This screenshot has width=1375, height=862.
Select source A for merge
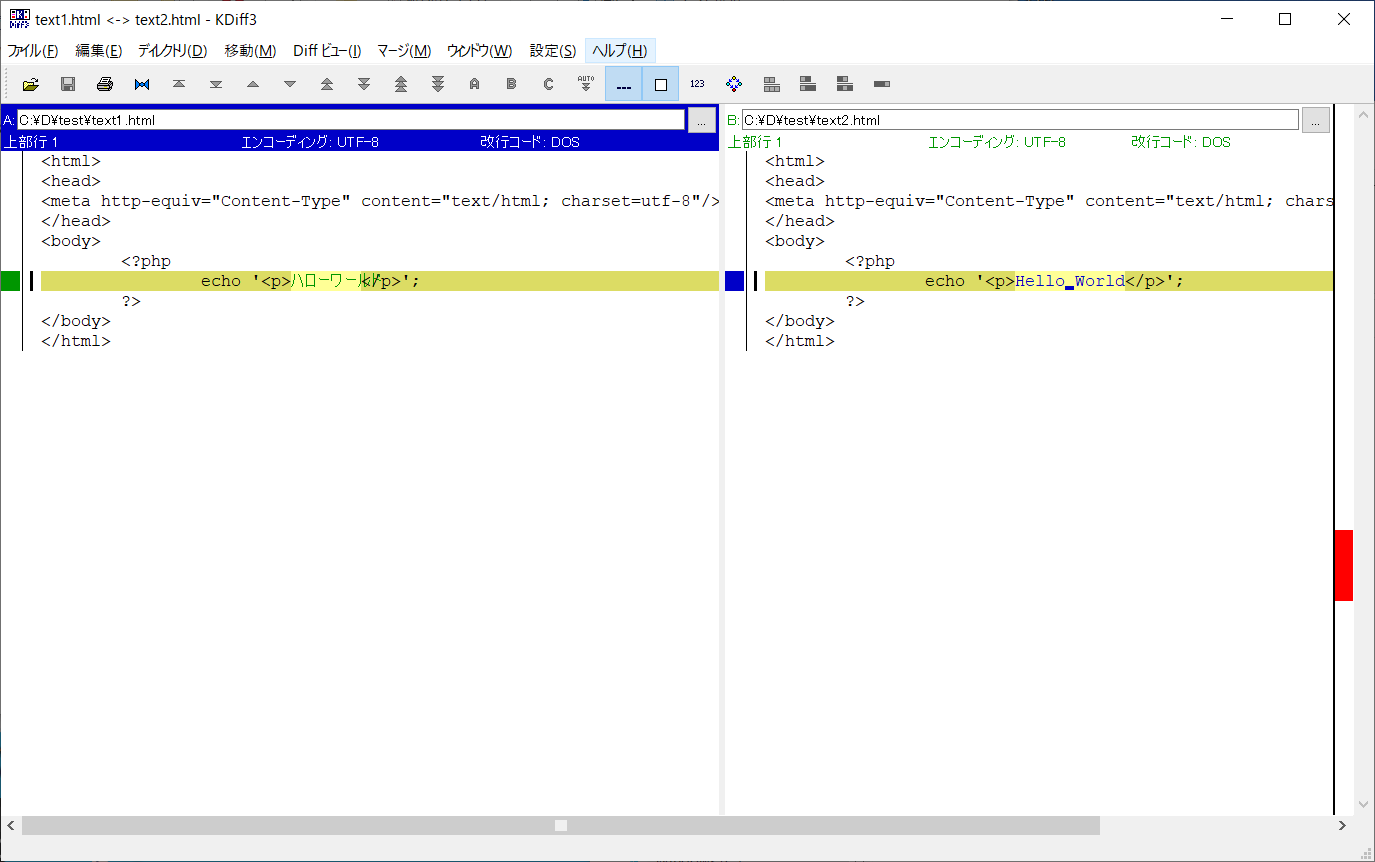click(474, 84)
